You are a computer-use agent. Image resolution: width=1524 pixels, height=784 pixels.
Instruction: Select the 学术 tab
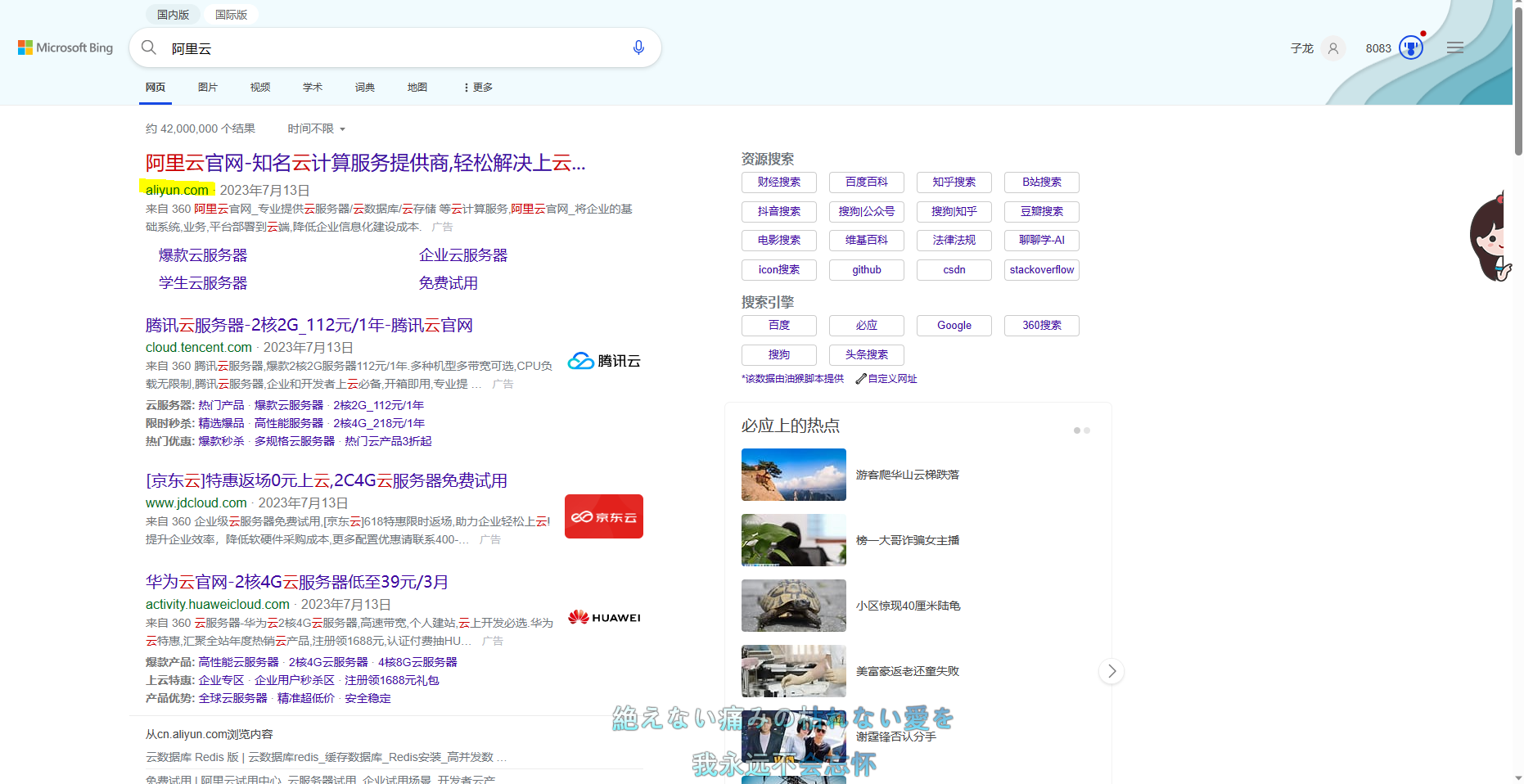click(x=313, y=88)
